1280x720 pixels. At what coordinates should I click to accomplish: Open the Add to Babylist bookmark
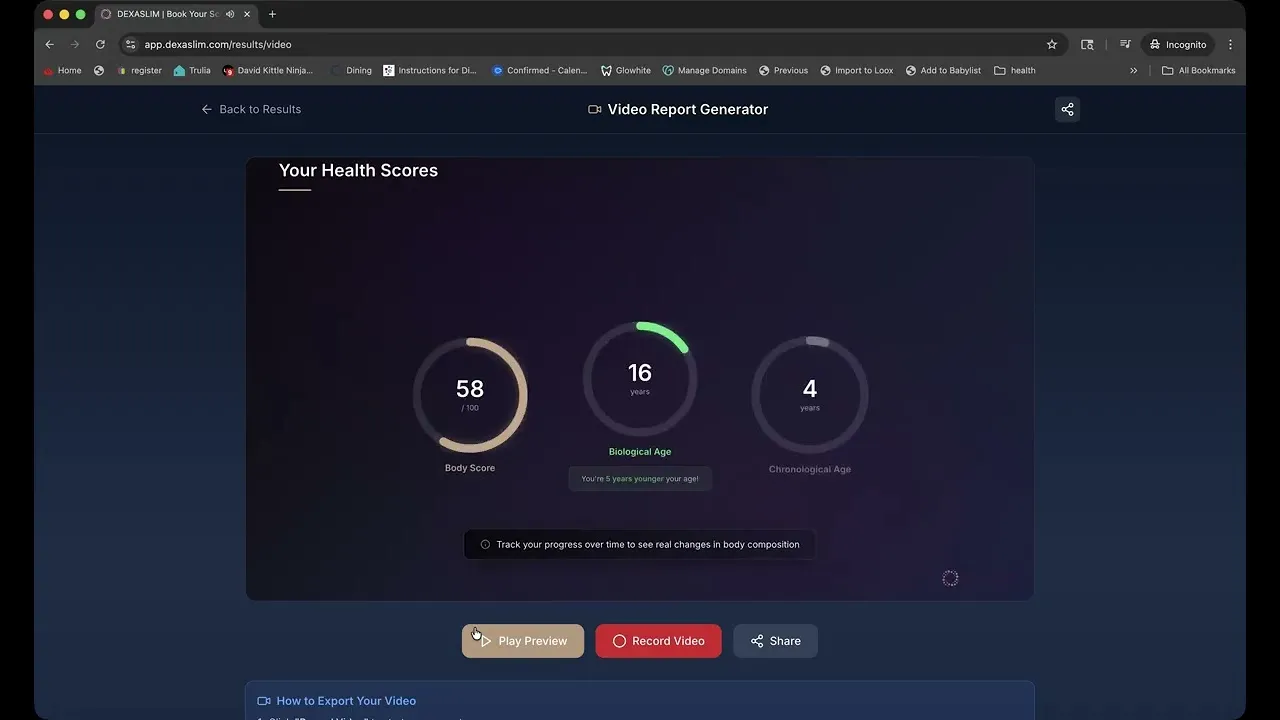point(943,71)
